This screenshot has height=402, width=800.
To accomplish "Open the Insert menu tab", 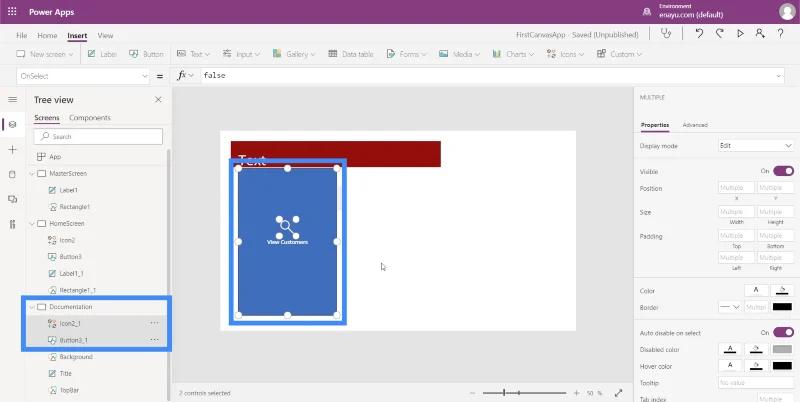I will click(77, 36).
